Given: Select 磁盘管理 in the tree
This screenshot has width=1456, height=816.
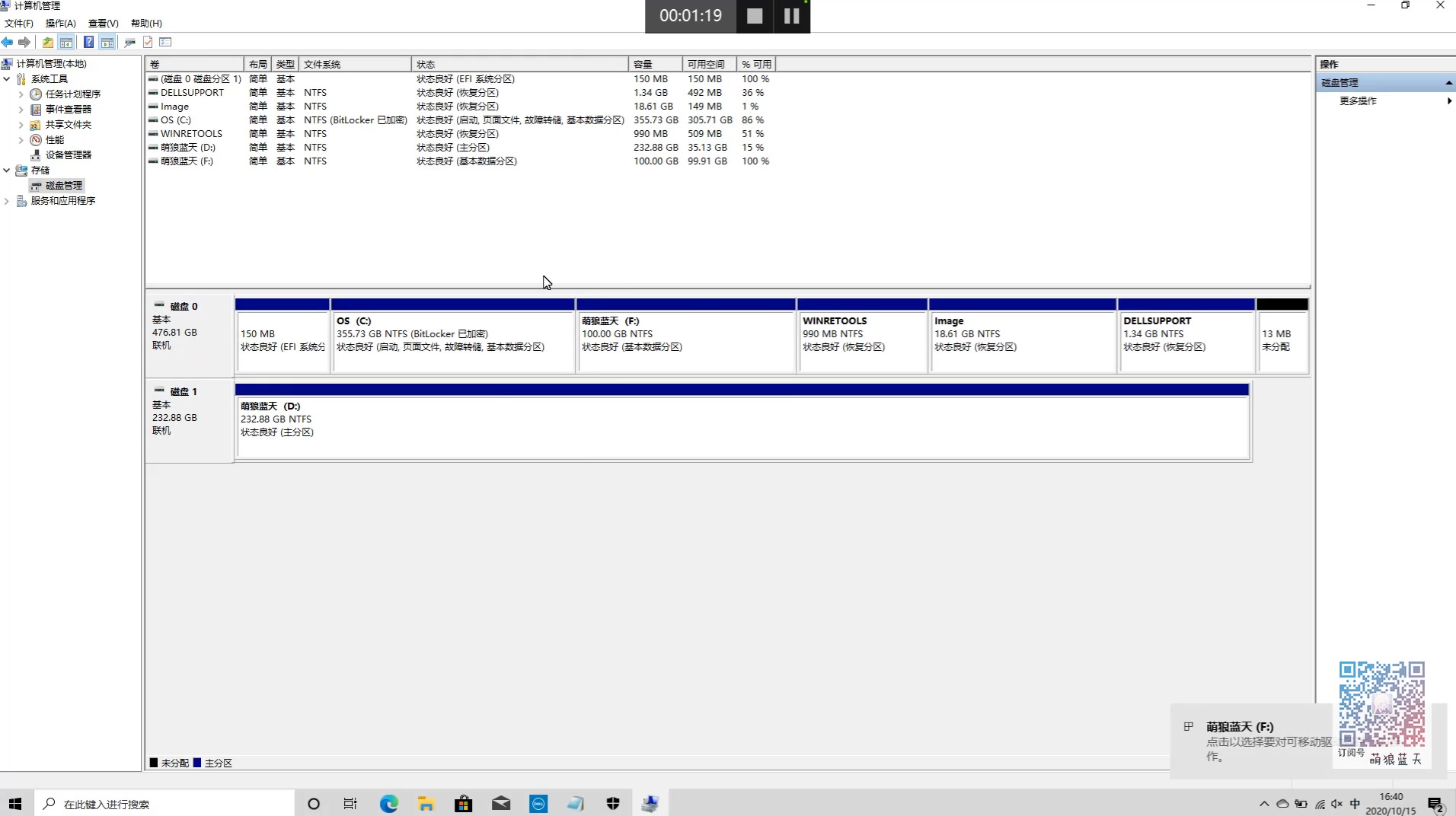Looking at the screenshot, I should 64,186.
